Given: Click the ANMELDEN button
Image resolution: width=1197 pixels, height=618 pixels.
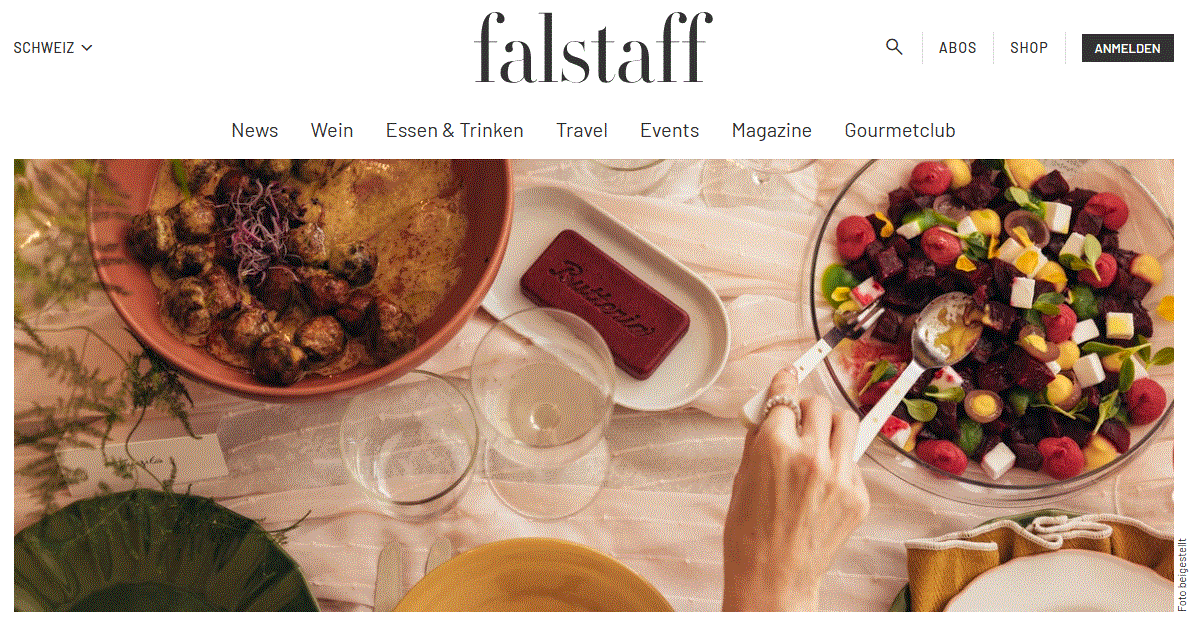Looking at the screenshot, I should (1128, 48).
